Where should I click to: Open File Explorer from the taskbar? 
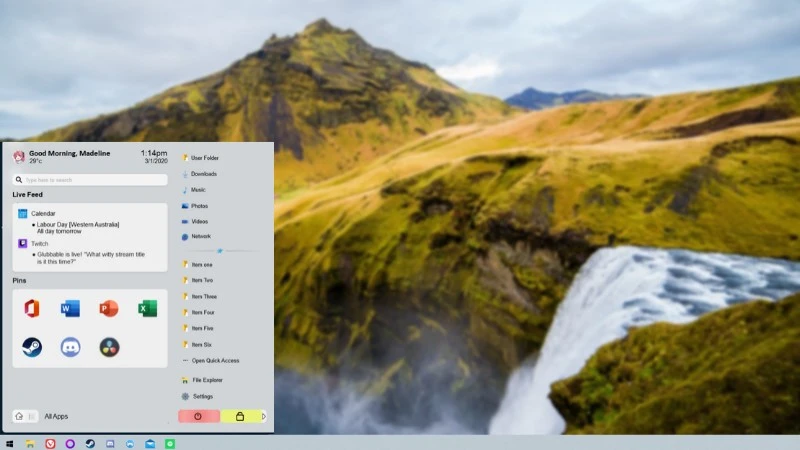point(30,444)
